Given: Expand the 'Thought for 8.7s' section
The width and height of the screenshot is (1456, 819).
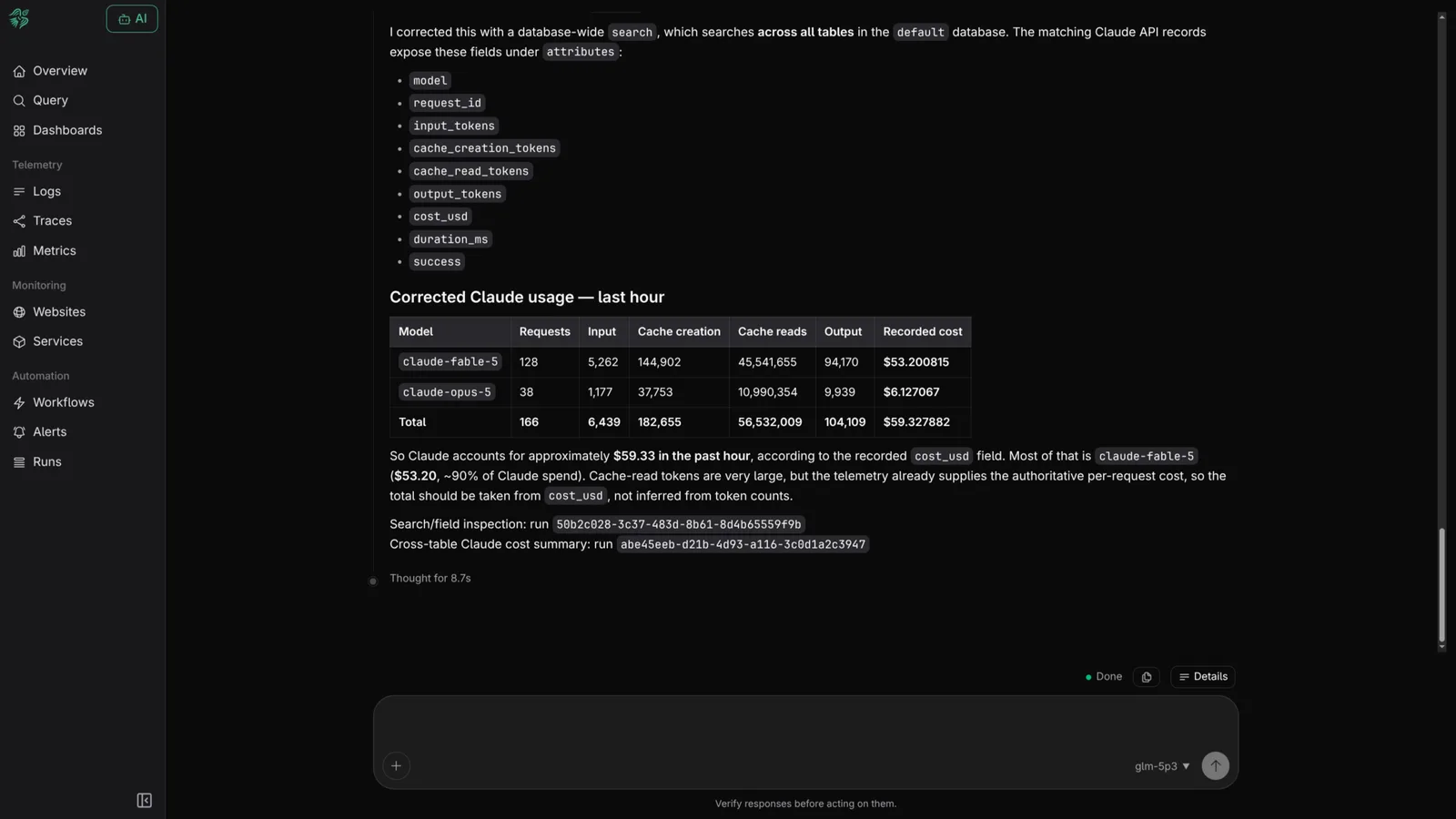Looking at the screenshot, I should tap(430, 579).
